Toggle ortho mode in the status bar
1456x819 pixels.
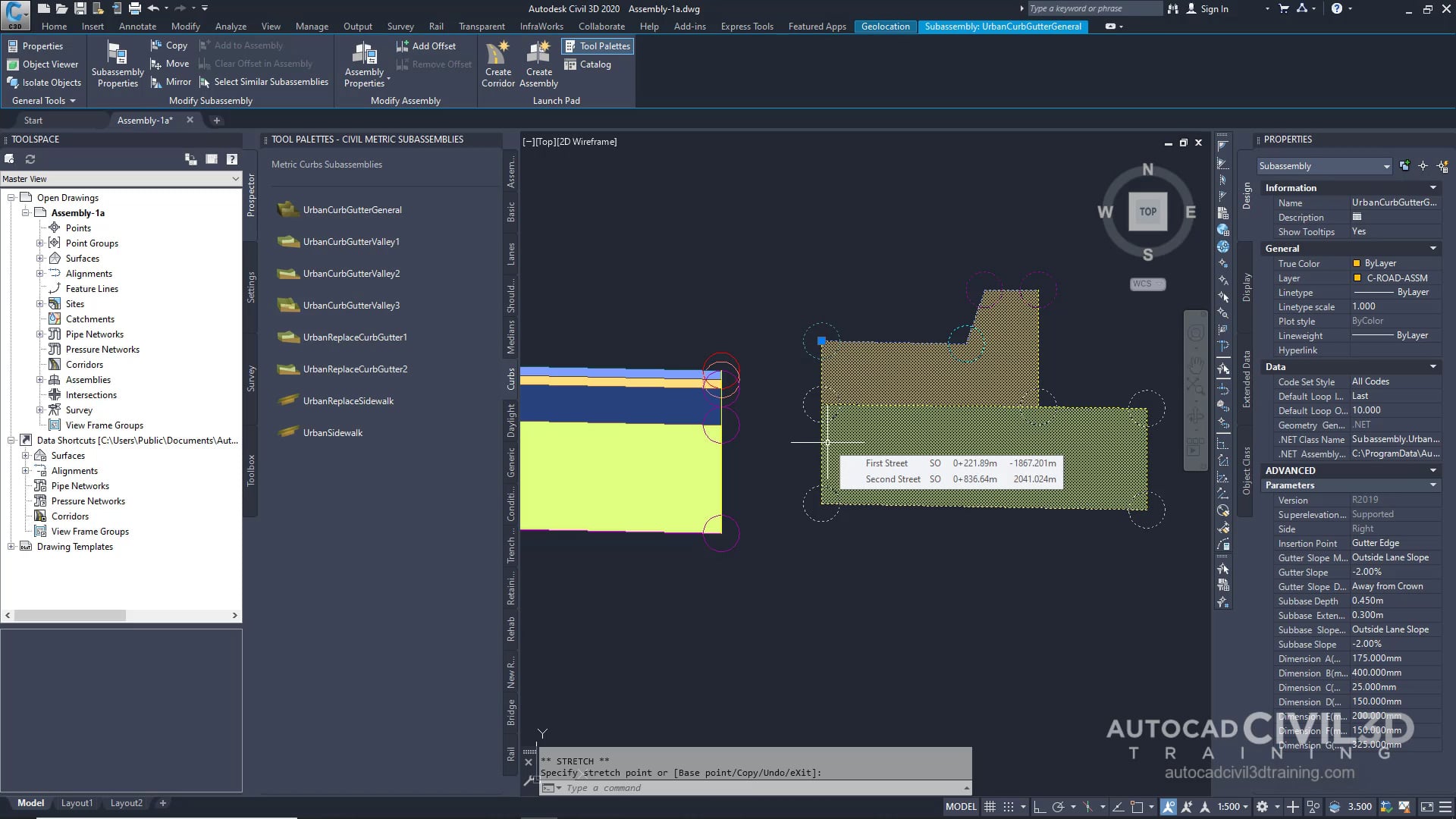pyautogui.click(x=1040, y=806)
